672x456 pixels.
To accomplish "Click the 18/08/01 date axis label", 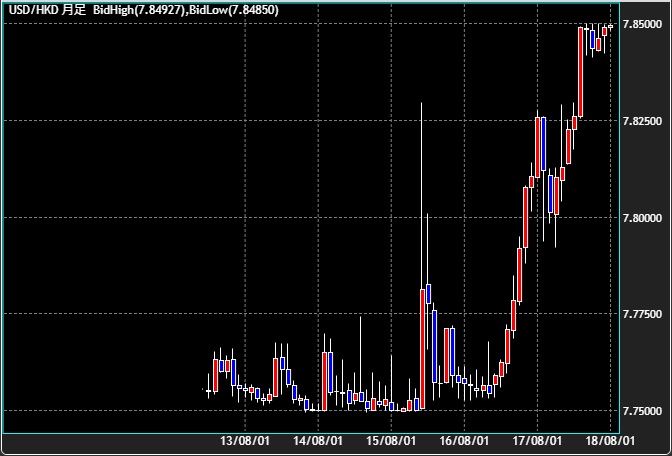I will pyautogui.click(x=610, y=441).
